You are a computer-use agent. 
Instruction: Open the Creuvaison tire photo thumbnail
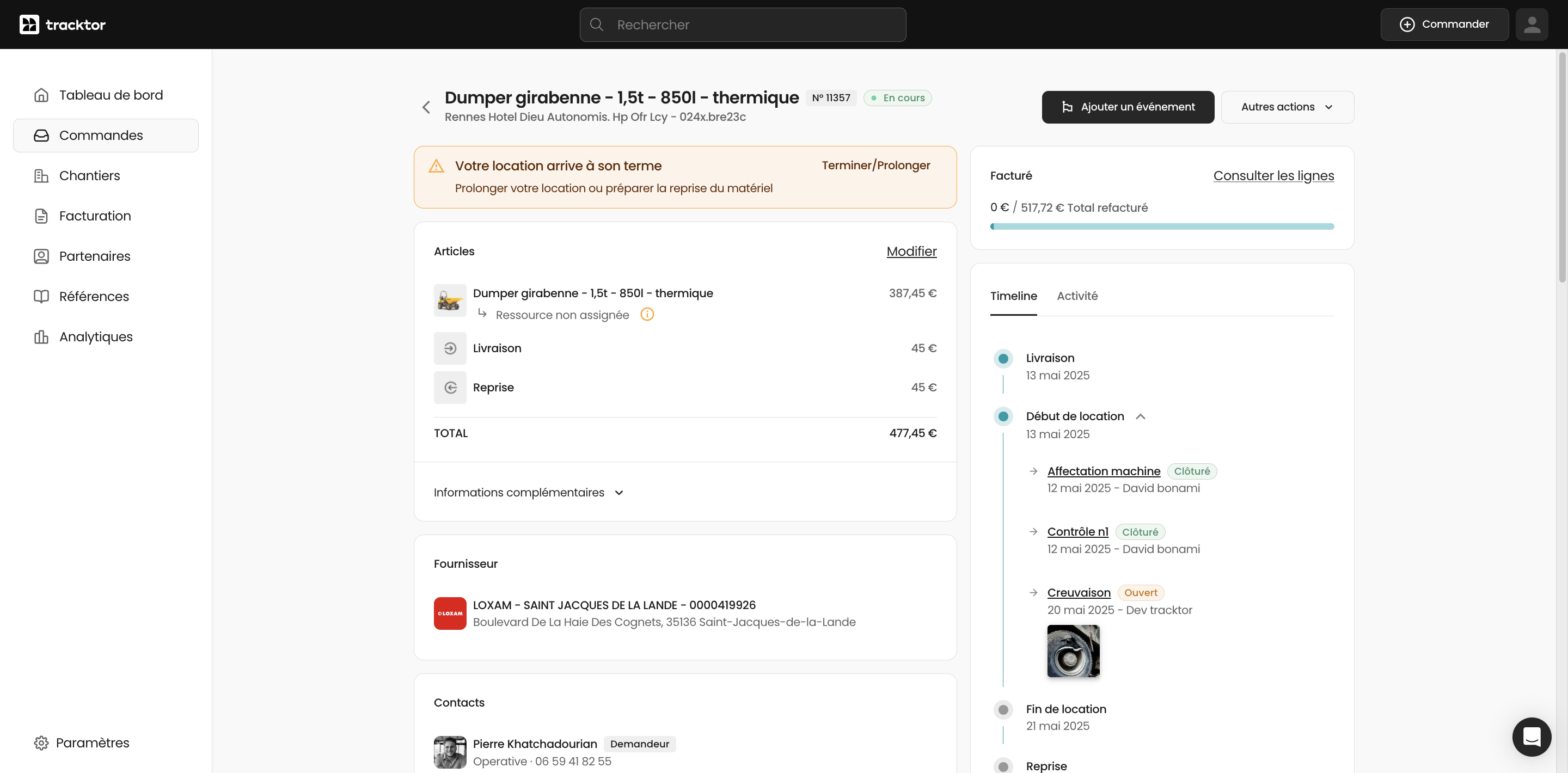click(1073, 651)
